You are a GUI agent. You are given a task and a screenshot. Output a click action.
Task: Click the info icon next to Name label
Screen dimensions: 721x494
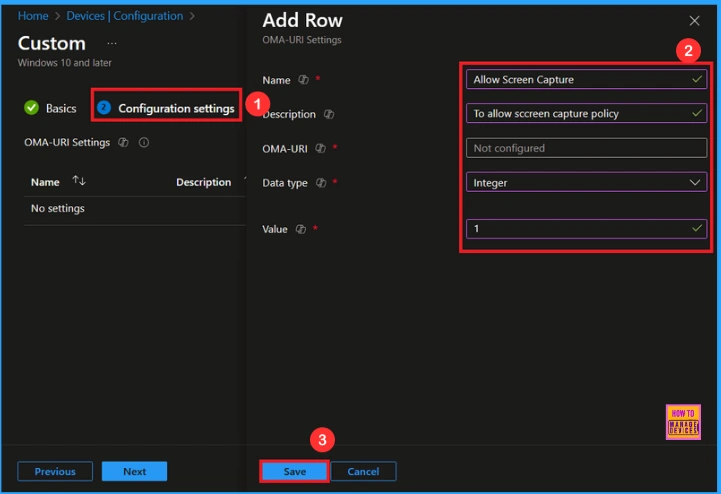pos(303,80)
